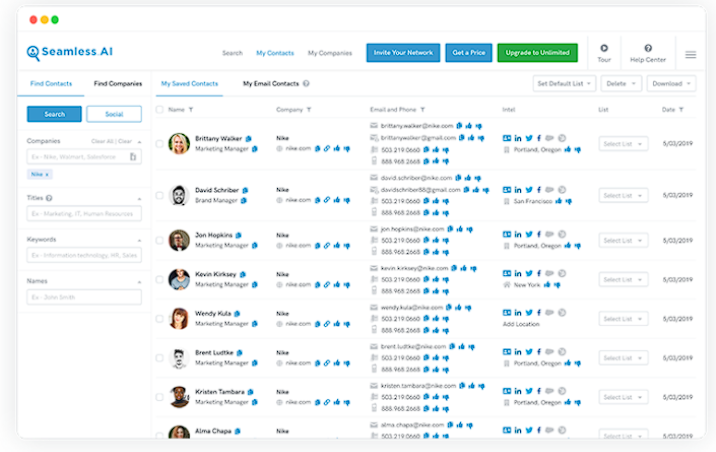Open the Set Default List dropdown

tap(564, 84)
